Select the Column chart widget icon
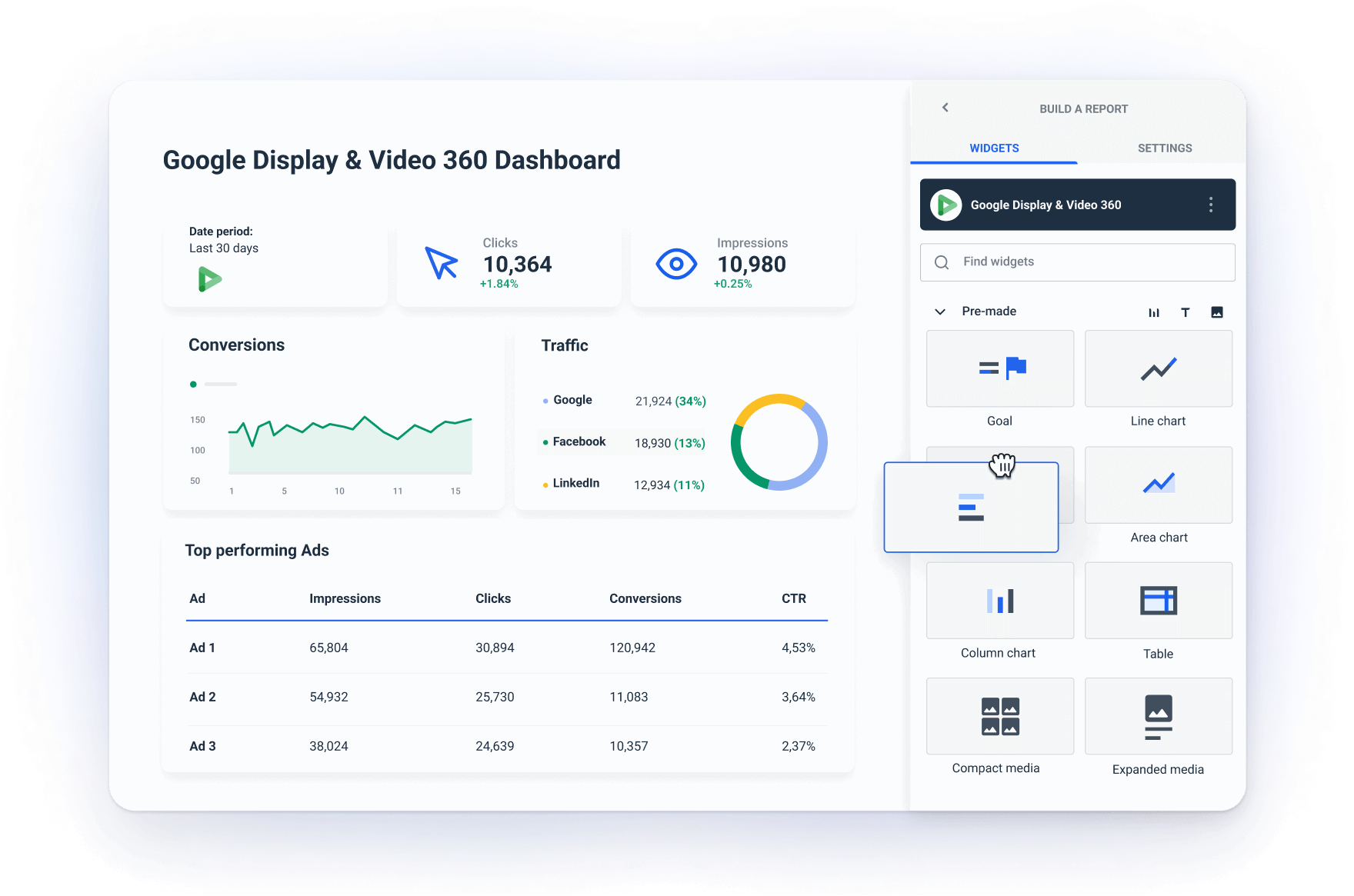The width and height of the screenshot is (1354, 896). [999, 601]
